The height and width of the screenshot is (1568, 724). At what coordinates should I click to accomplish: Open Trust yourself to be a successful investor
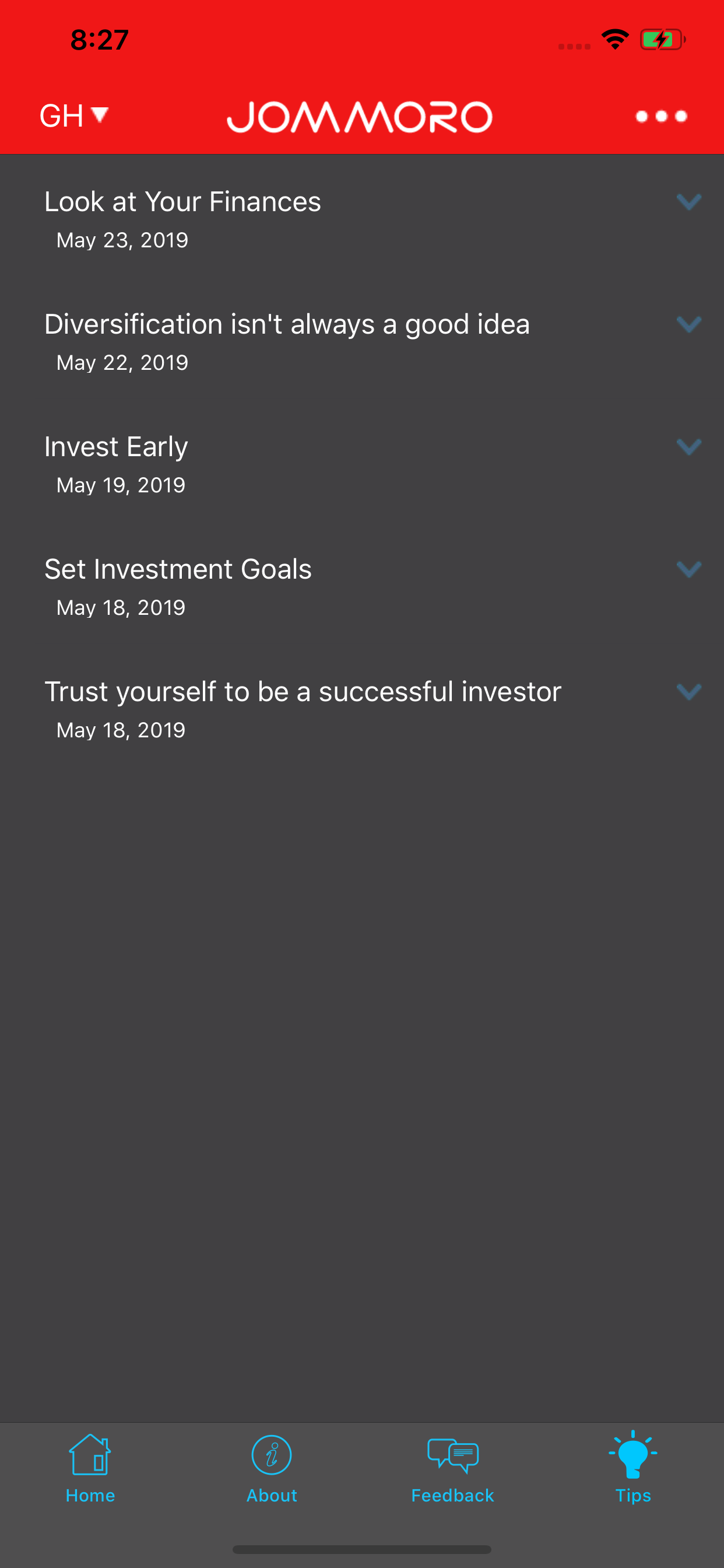303,692
